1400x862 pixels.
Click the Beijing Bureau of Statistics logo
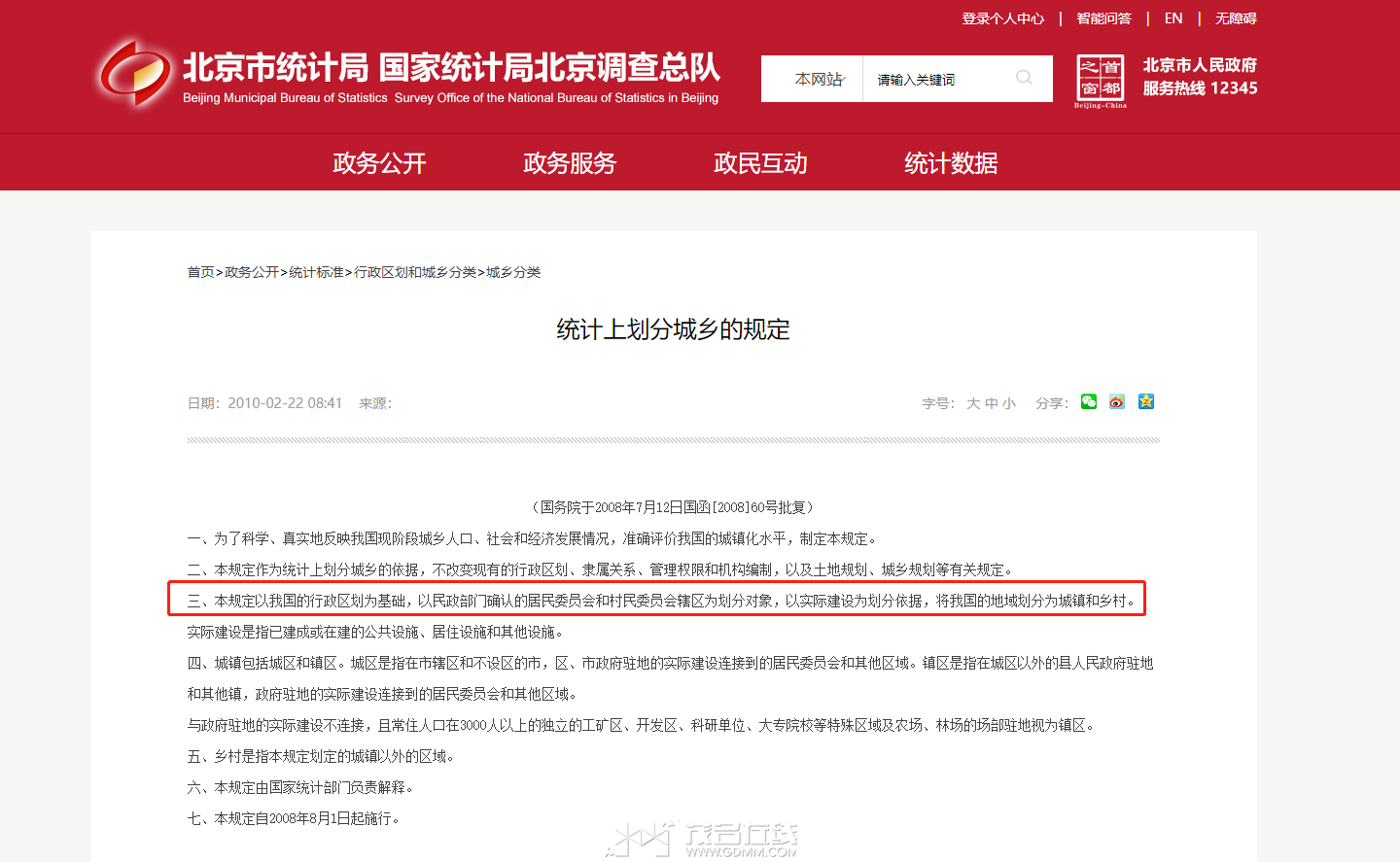tap(134, 74)
